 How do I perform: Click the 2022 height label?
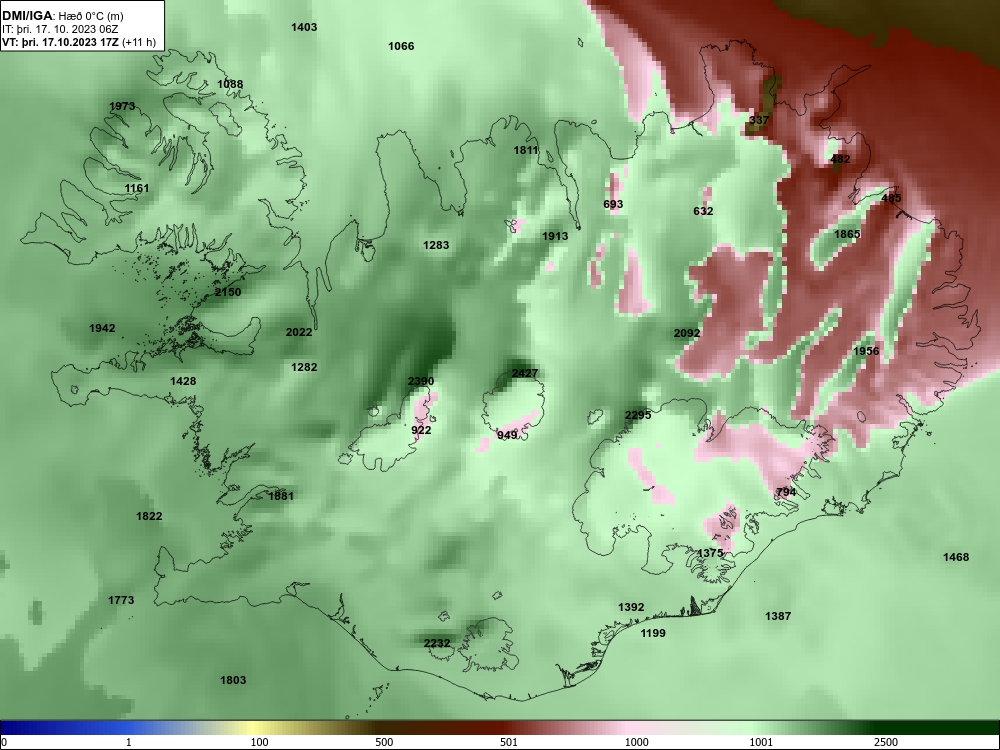coord(298,332)
